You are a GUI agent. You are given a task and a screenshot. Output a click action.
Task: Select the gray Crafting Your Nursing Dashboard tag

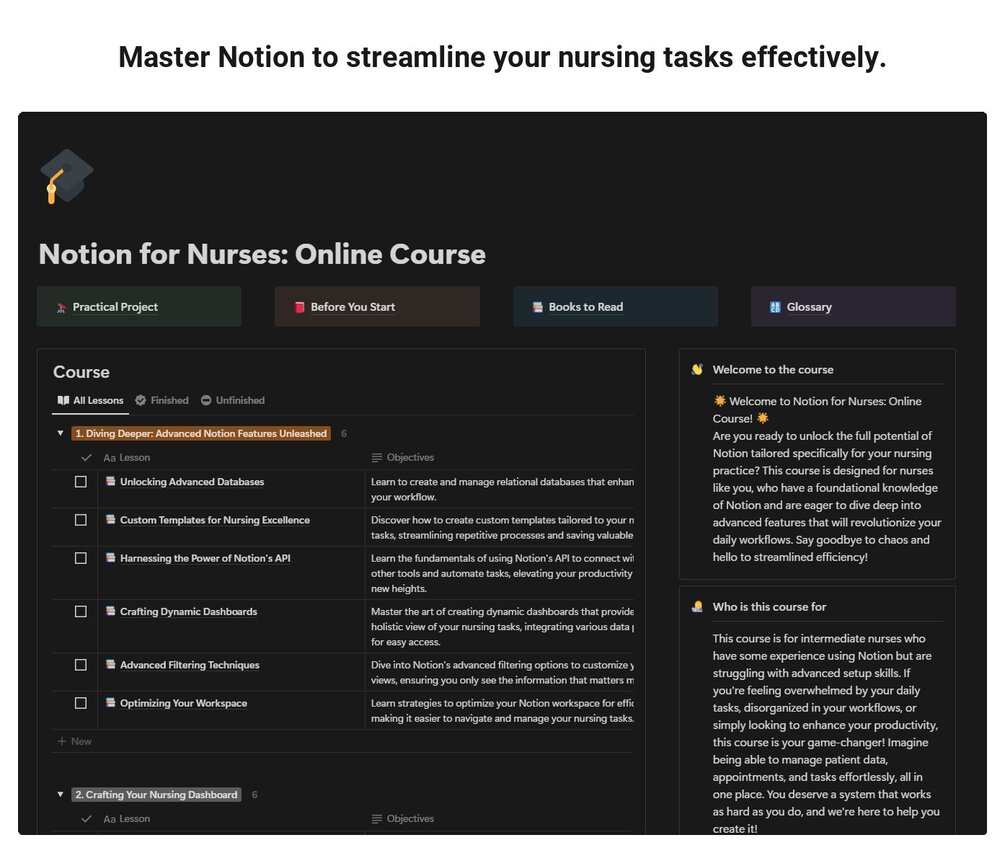click(x=156, y=795)
